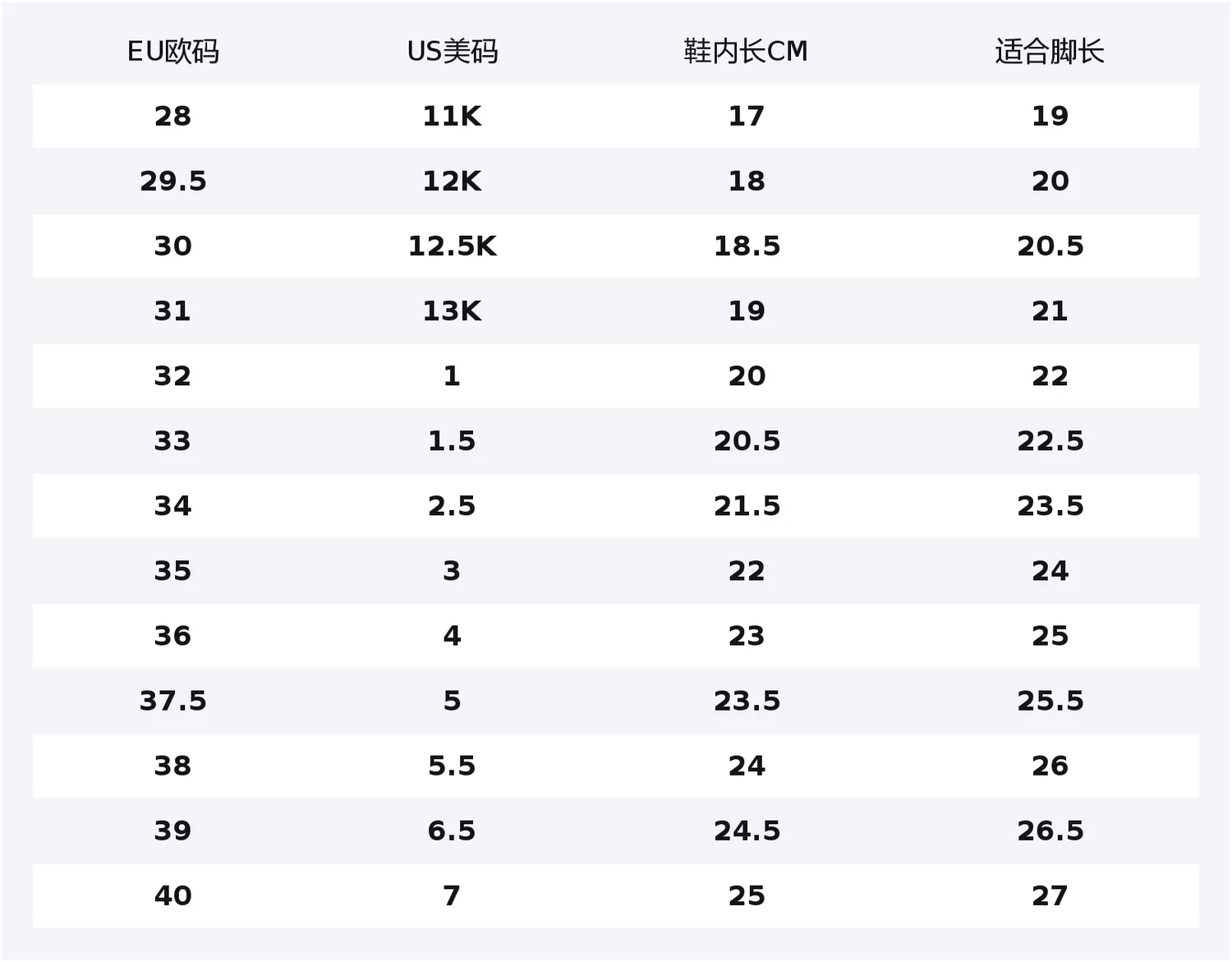
Task: Click the 适合脚长 column header
Action: pos(1050,52)
